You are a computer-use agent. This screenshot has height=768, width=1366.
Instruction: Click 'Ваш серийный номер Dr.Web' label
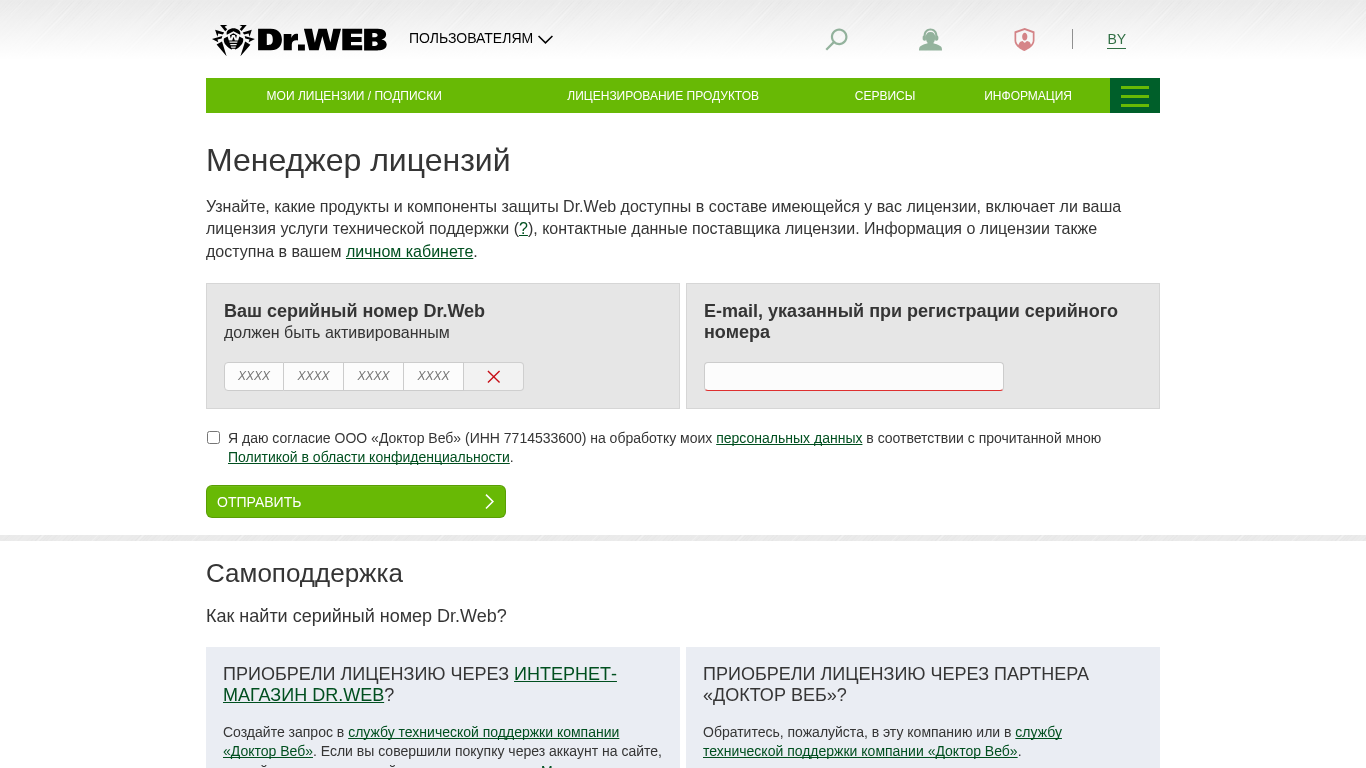[354, 311]
